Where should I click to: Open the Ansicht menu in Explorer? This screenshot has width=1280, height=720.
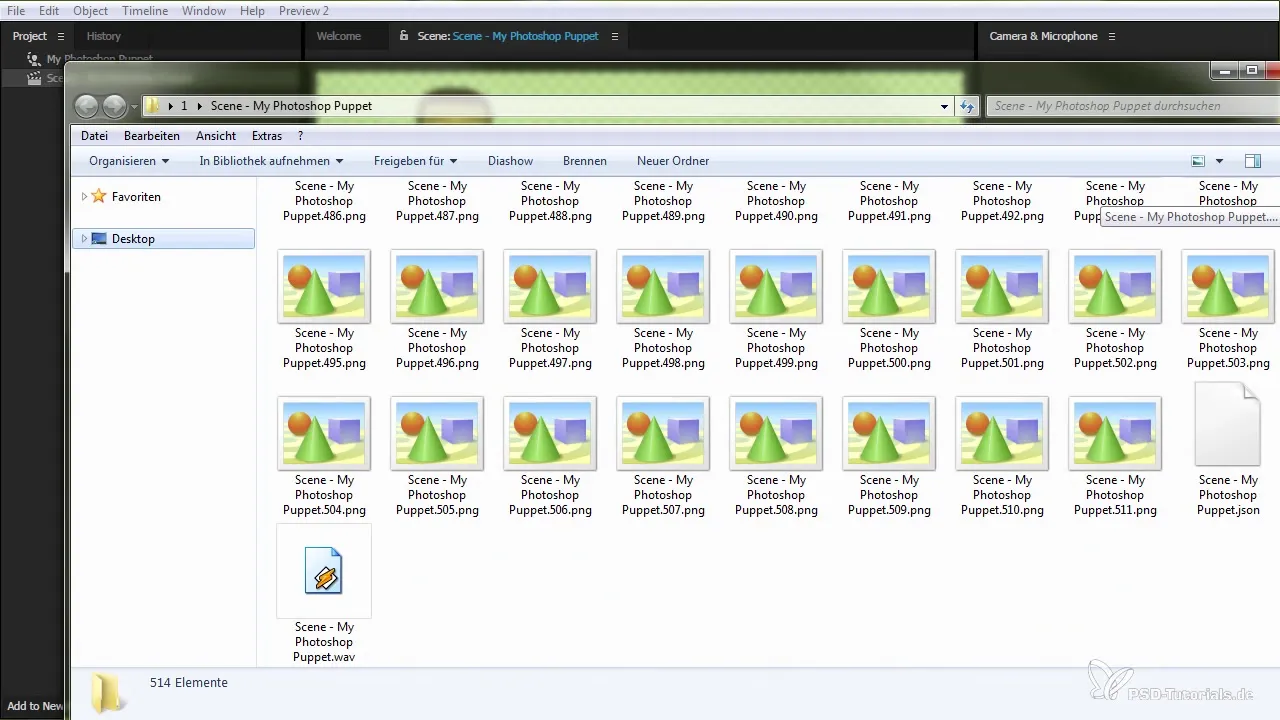point(216,136)
